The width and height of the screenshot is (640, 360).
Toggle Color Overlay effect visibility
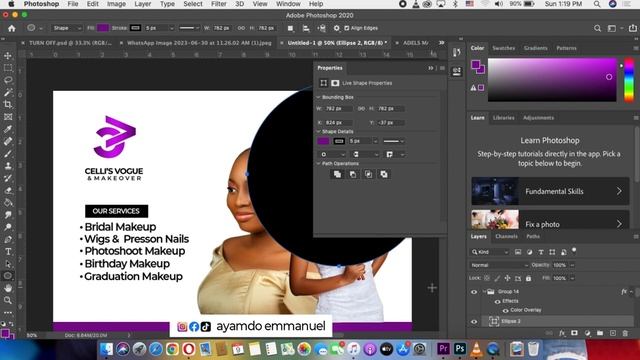click(505, 311)
